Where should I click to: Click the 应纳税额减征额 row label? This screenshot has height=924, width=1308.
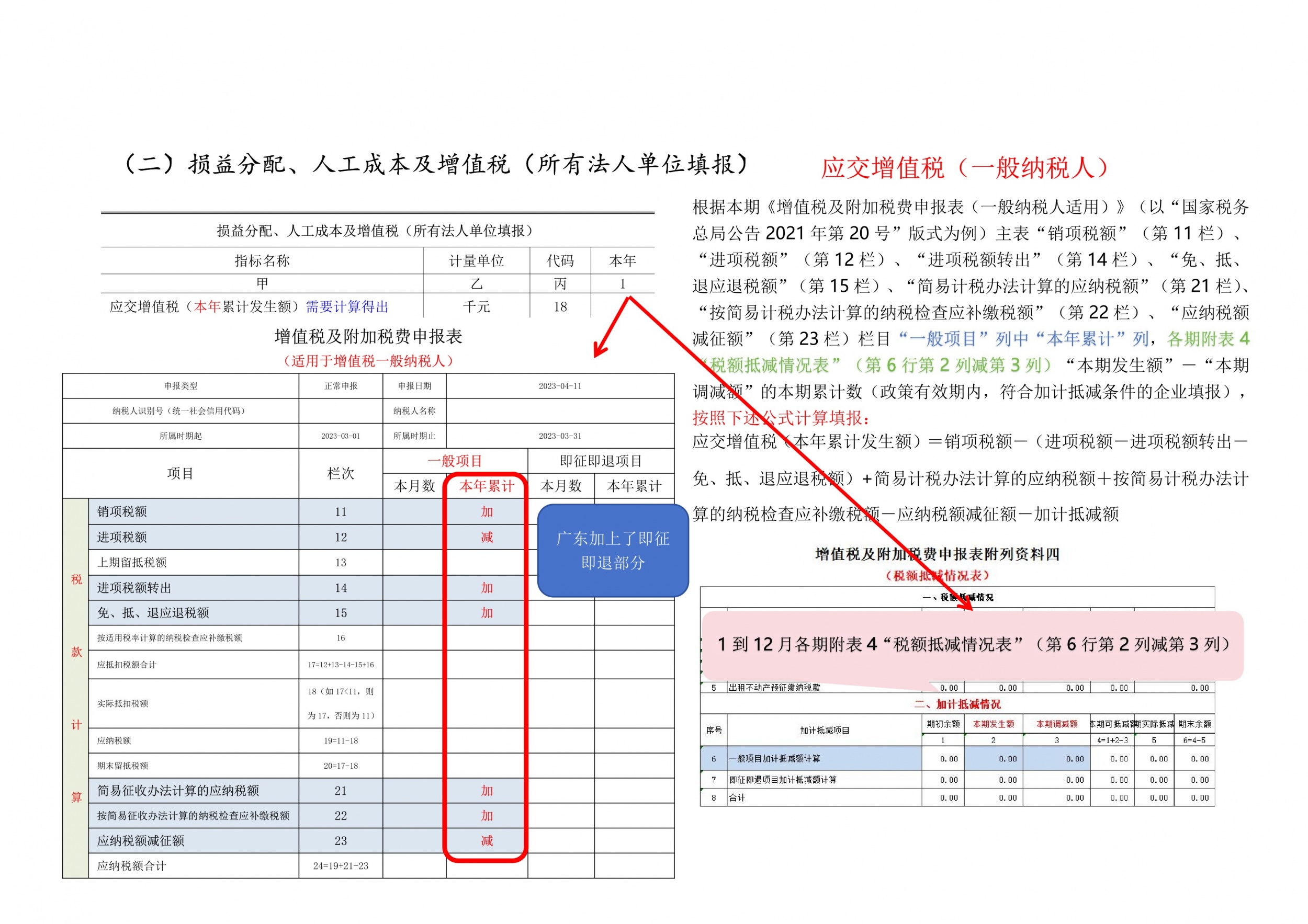point(141,840)
